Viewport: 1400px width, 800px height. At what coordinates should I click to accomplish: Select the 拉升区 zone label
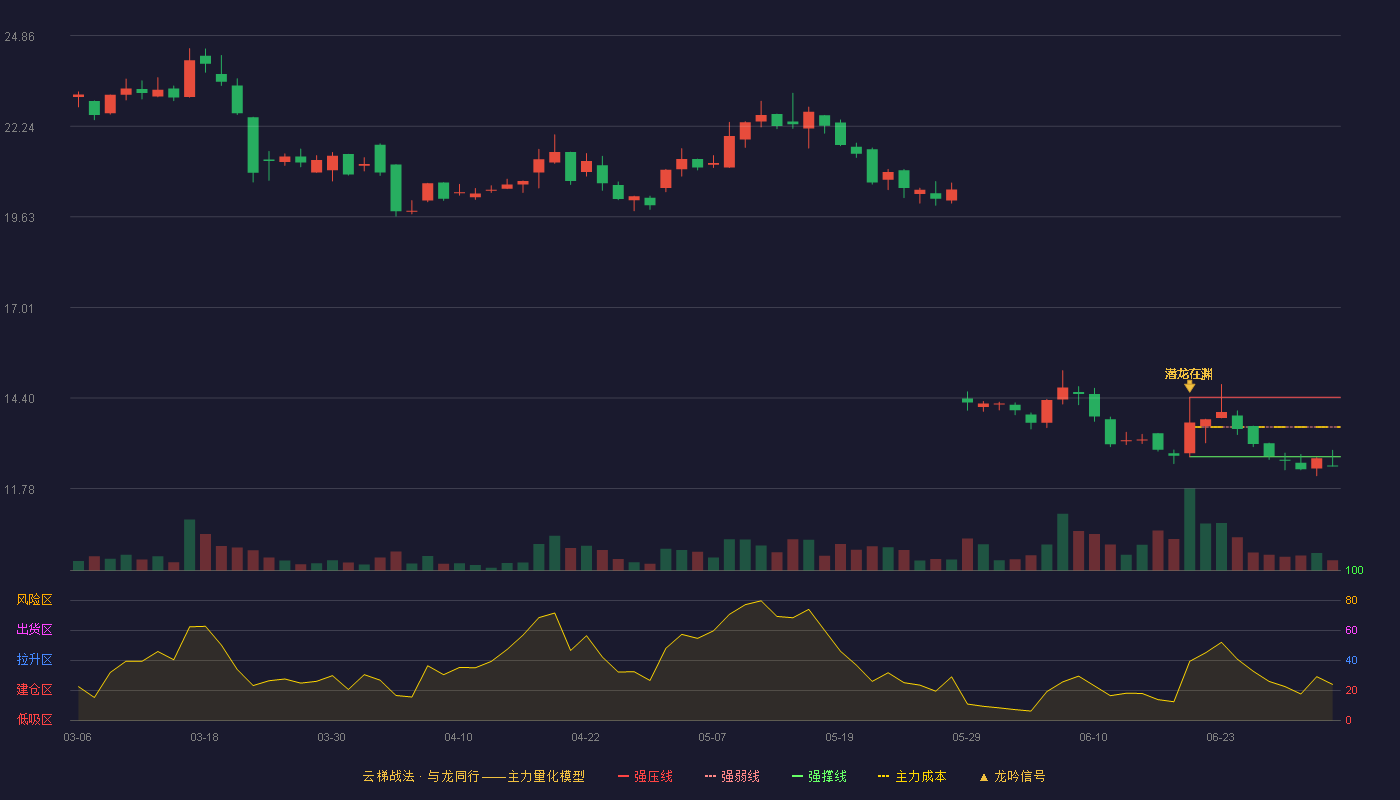click(34, 660)
